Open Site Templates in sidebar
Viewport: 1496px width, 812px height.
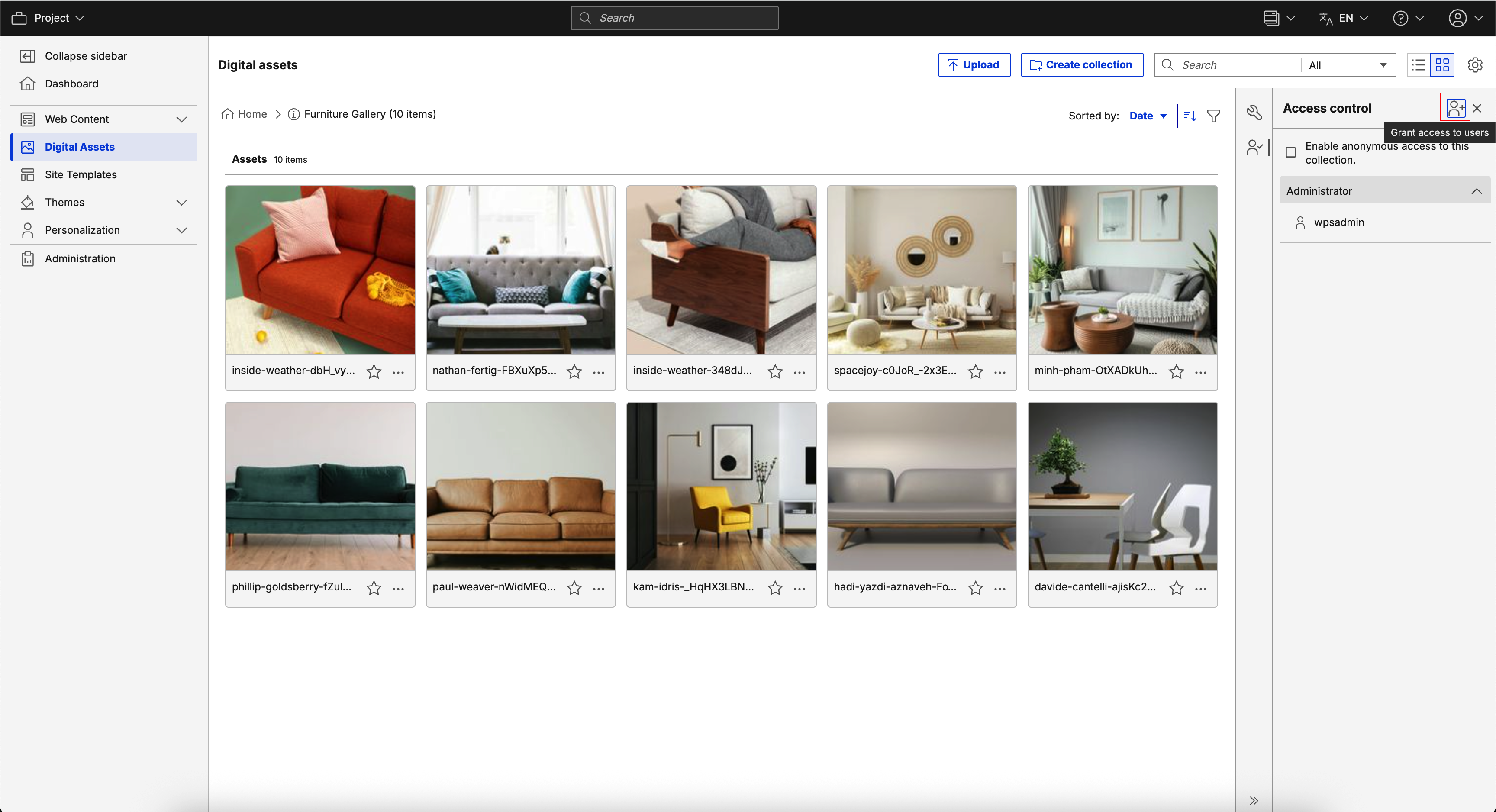coord(81,174)
